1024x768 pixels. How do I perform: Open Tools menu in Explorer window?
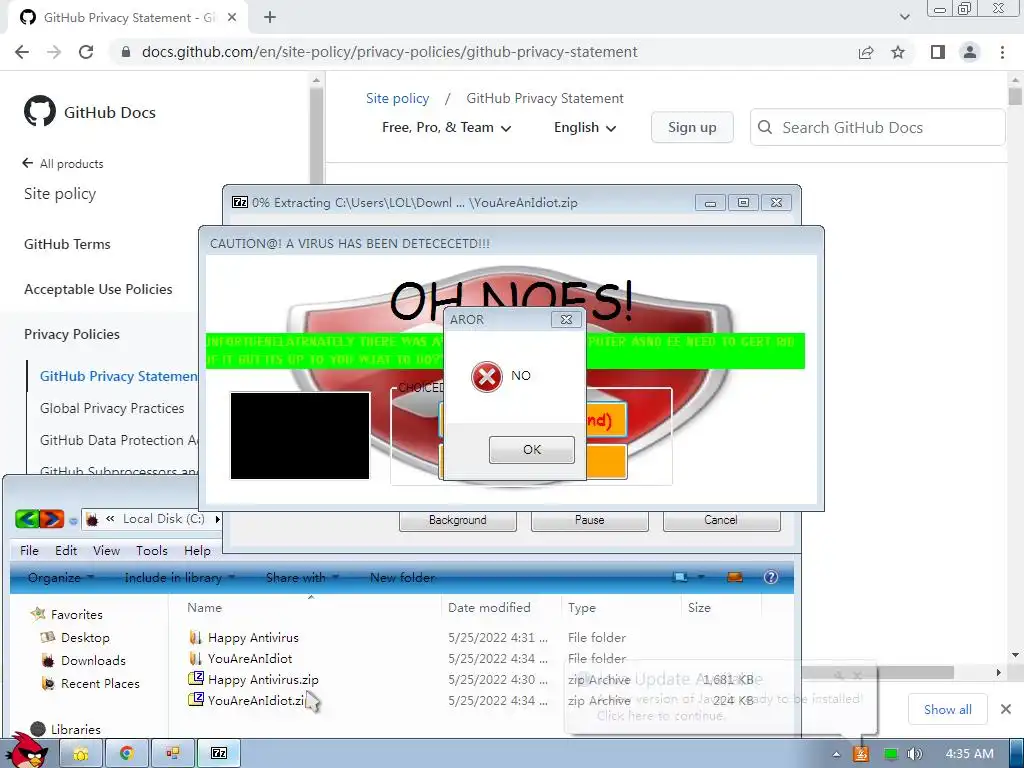(x=152, y=551)
